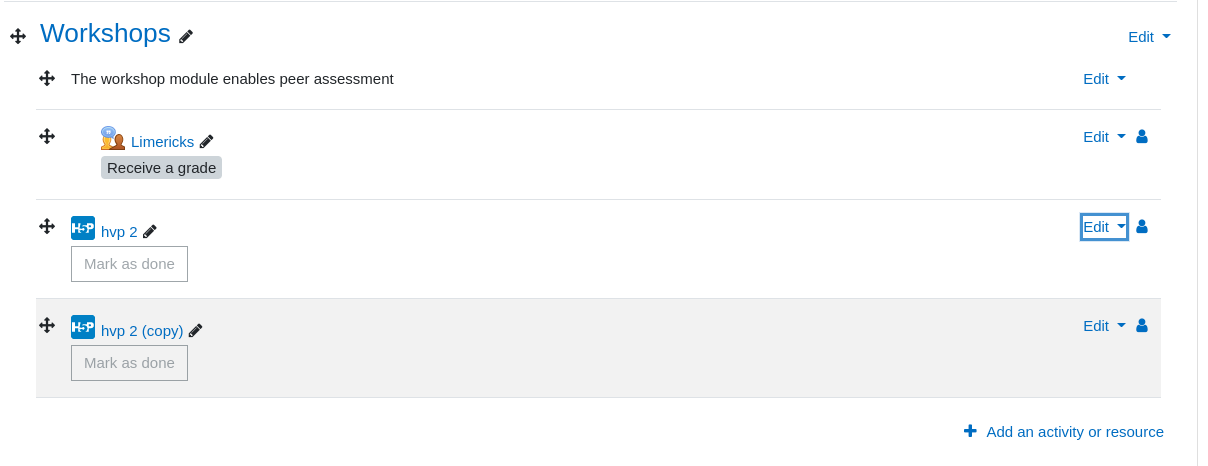
Task: Toggle Mark as done for hvp 2 (copy)
Action: pyautogui.click(x=129, y=363)
